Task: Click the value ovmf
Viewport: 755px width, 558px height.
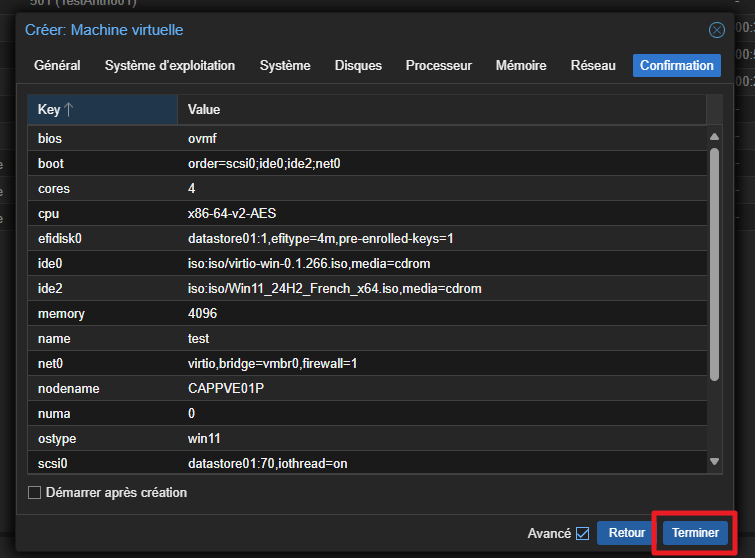Action: (x=202, y=139)
